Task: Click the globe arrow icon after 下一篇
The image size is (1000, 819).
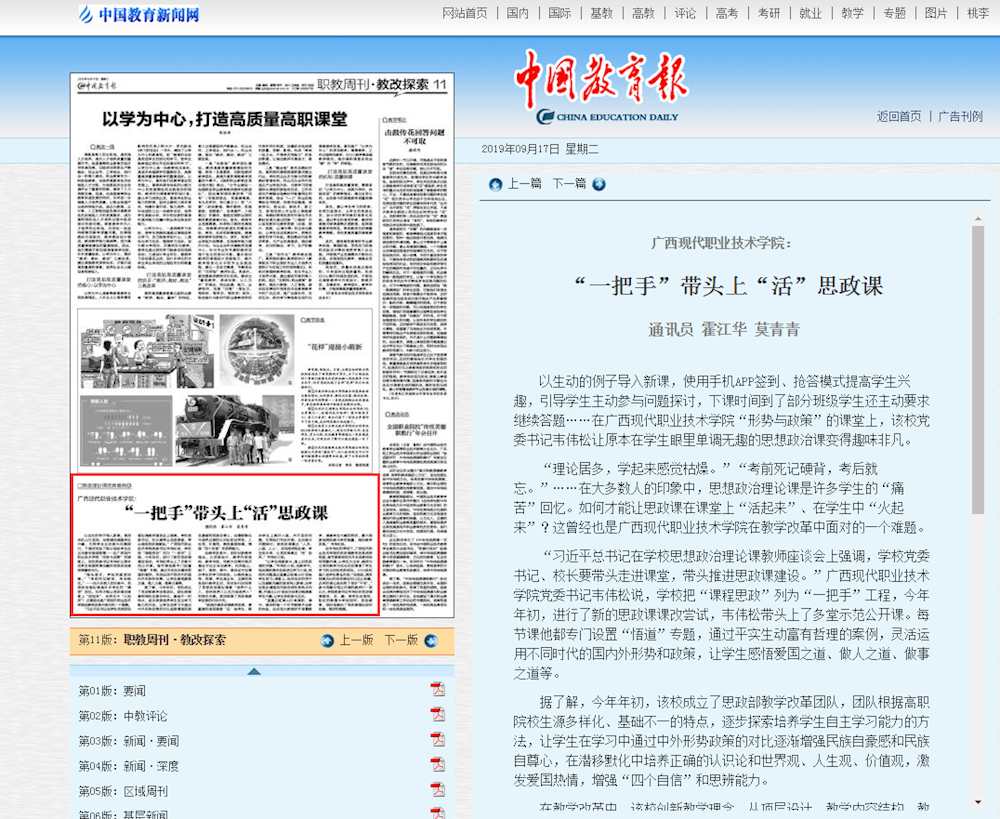Action: click(x=599, y=184)
